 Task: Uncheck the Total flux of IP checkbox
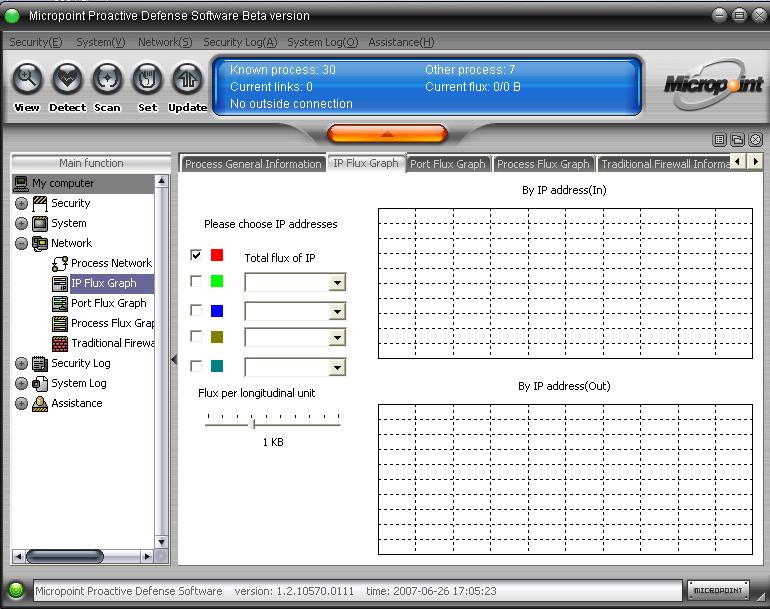[x=196, y=255]
